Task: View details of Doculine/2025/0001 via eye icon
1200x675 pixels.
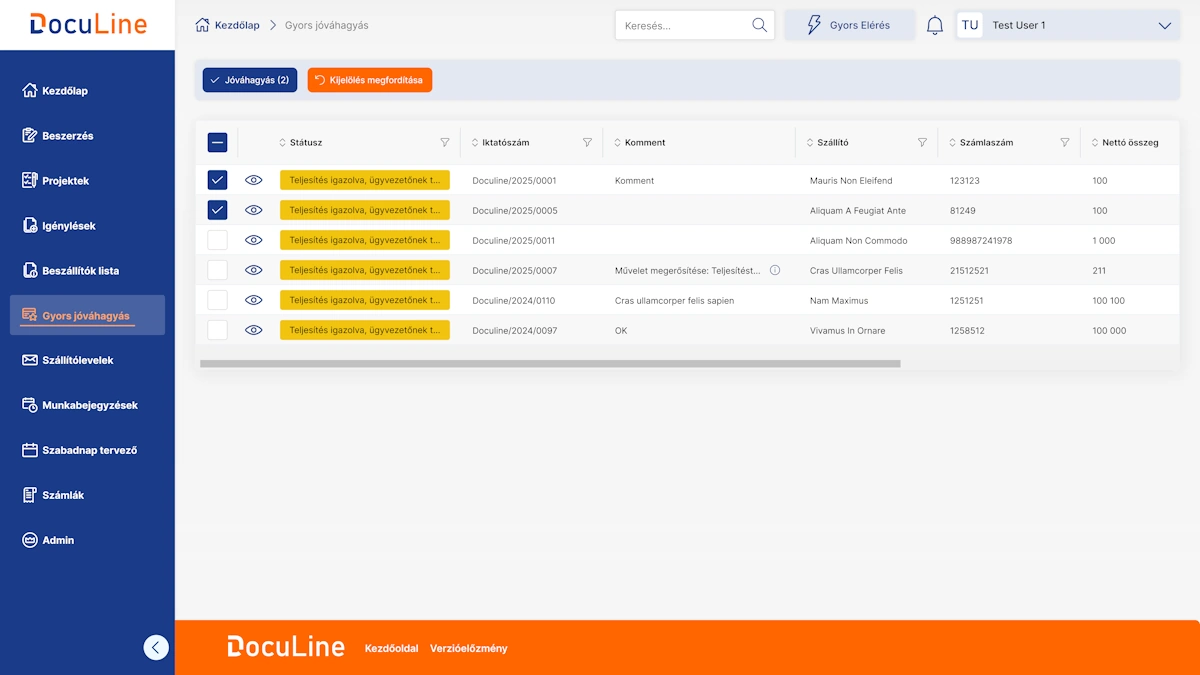Action: [254, 181]
